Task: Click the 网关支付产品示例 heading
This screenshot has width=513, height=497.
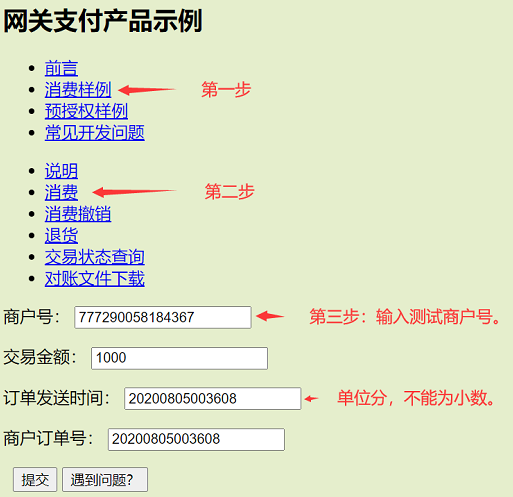Action: coord(103,21)
